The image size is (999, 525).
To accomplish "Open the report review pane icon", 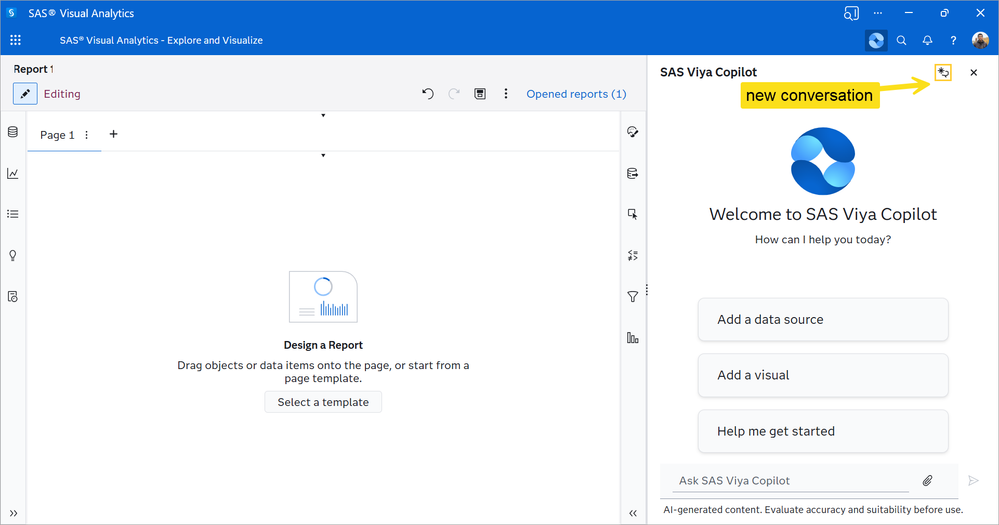I will [x=13, y=296].
